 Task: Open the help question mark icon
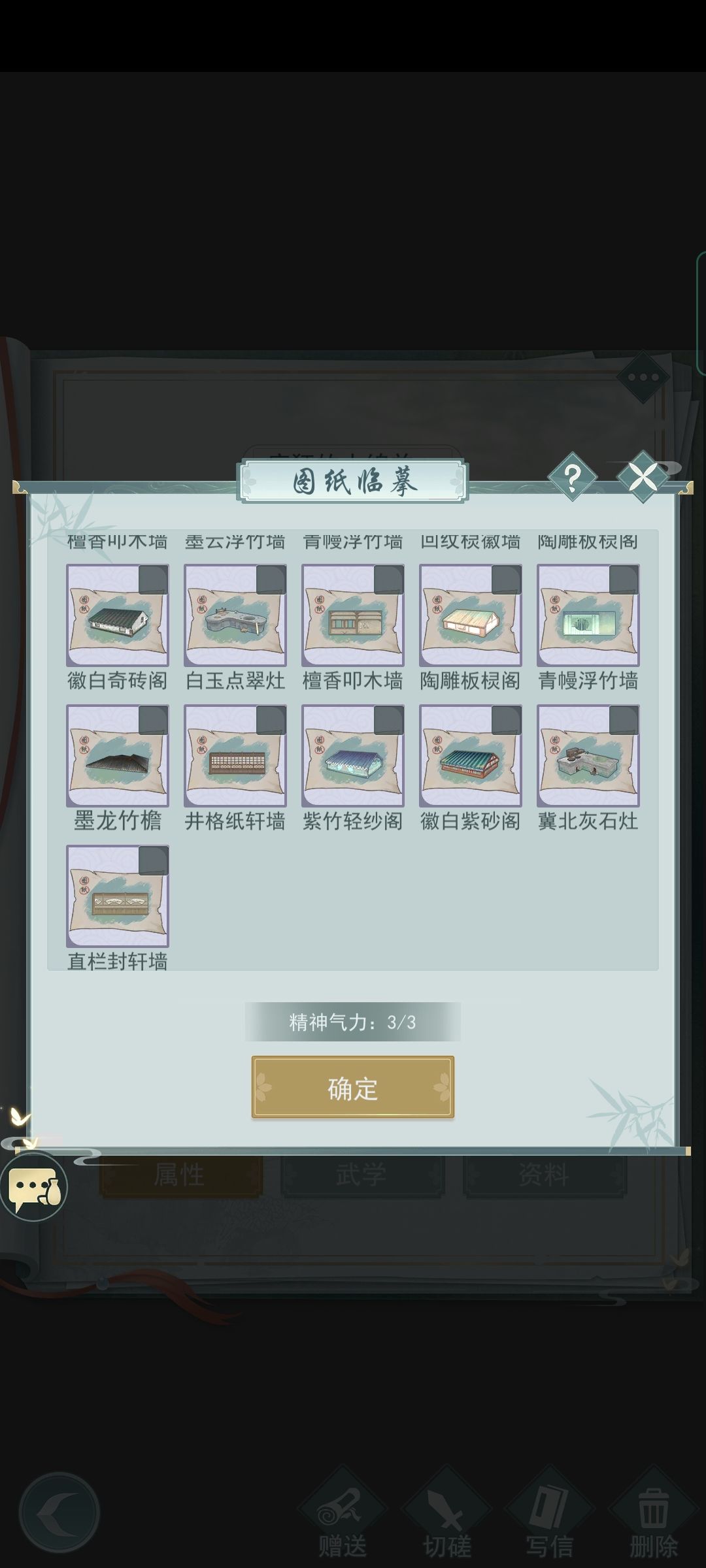click(572, 478)
